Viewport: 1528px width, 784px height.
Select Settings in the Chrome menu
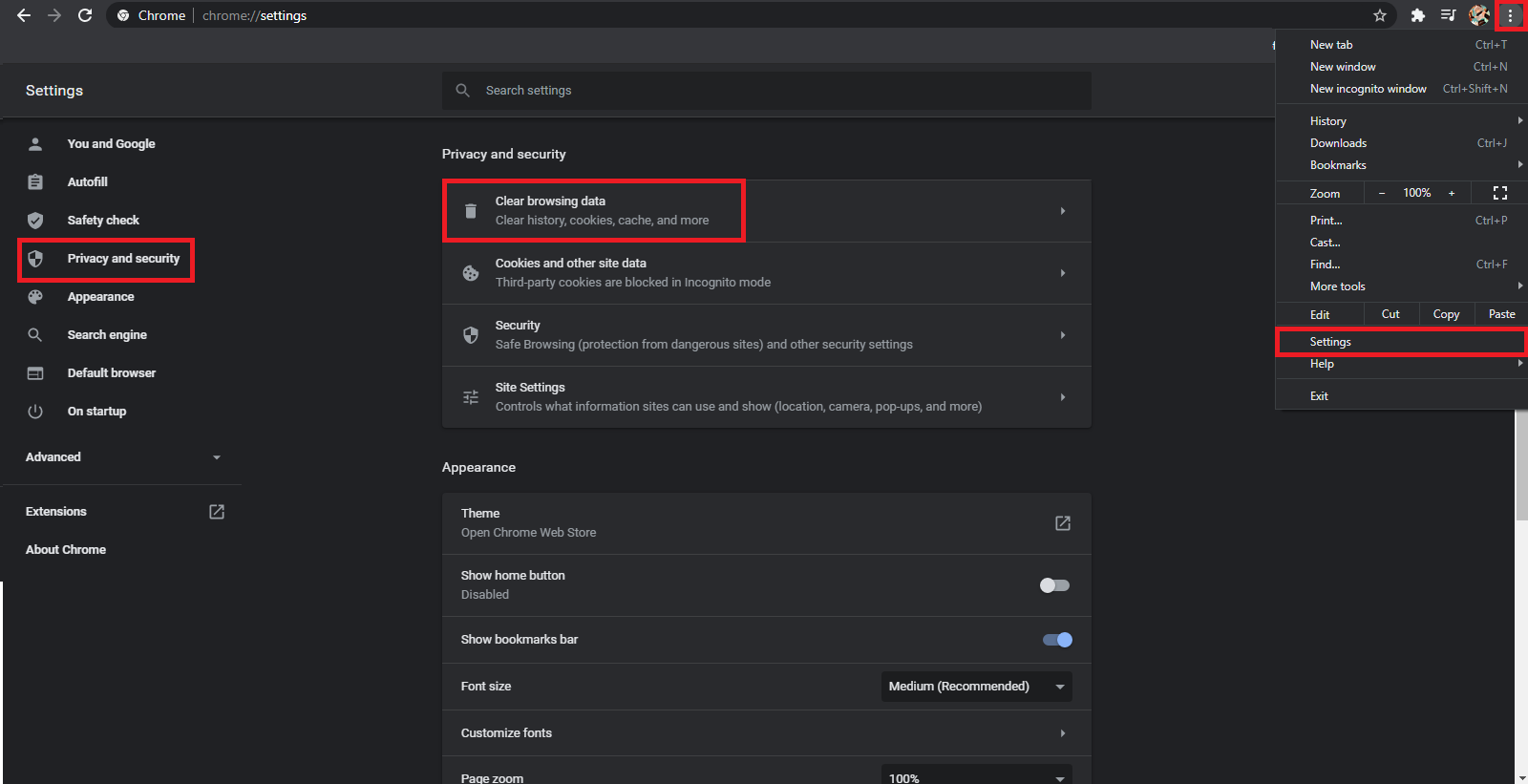1401,342
